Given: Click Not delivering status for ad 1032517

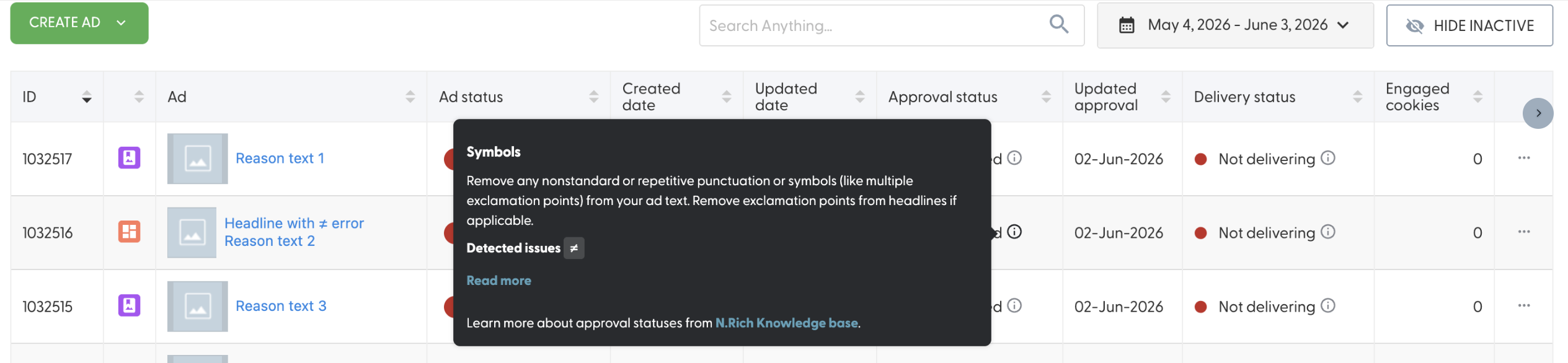Looking at the screenshot, I should click(x=1267, y=159).
